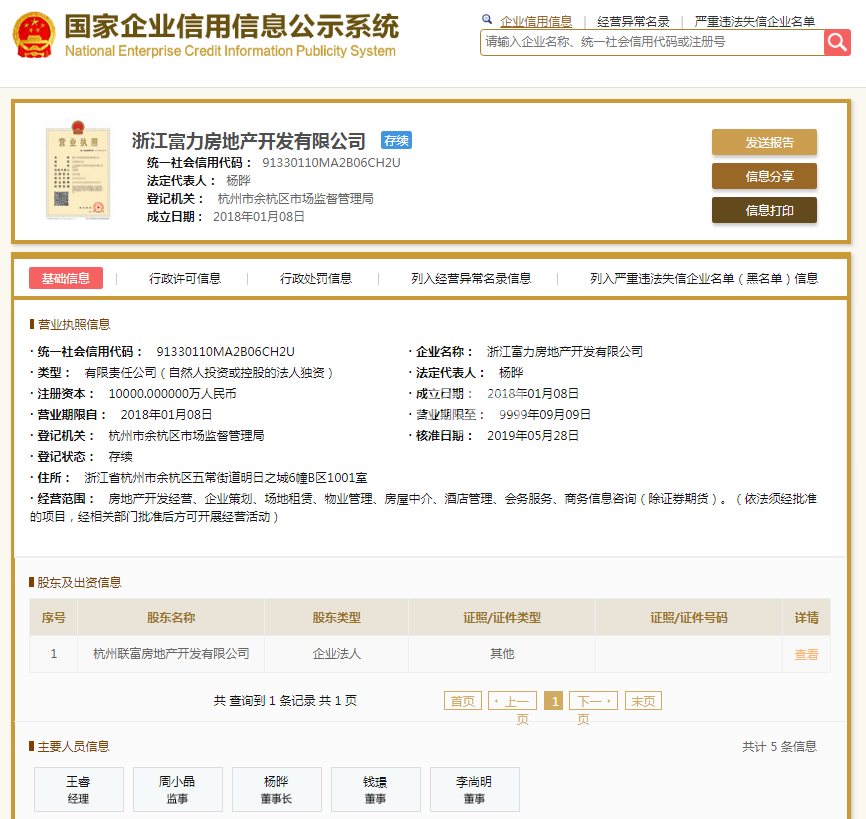Screen dimensions: 866x819
Task: Click the small magnifier icon beside 企业信用信息
Action: point(487,20)
